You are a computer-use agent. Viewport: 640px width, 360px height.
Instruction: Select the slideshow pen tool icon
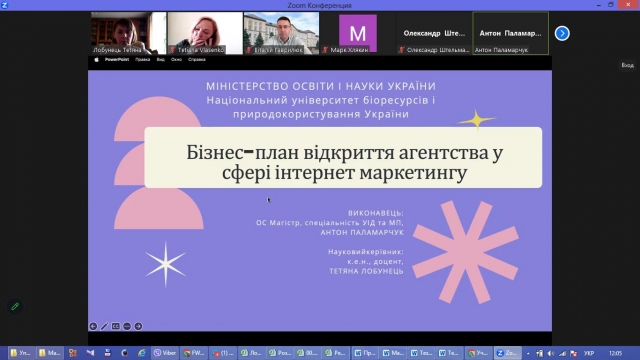(104, 326)
